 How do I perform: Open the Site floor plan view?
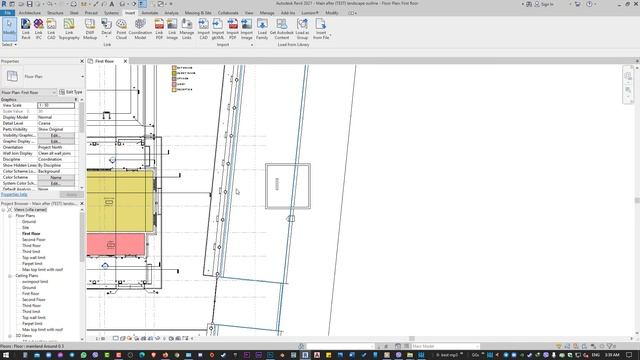(x=25, y=228)
